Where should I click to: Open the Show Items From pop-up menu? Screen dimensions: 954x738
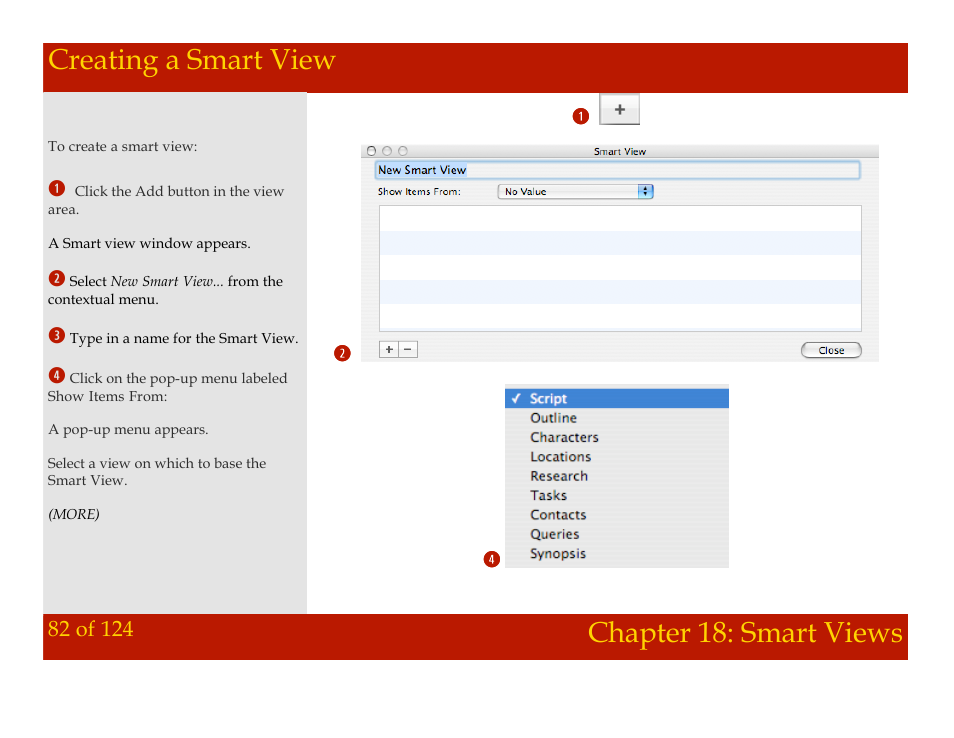[576, 192]
